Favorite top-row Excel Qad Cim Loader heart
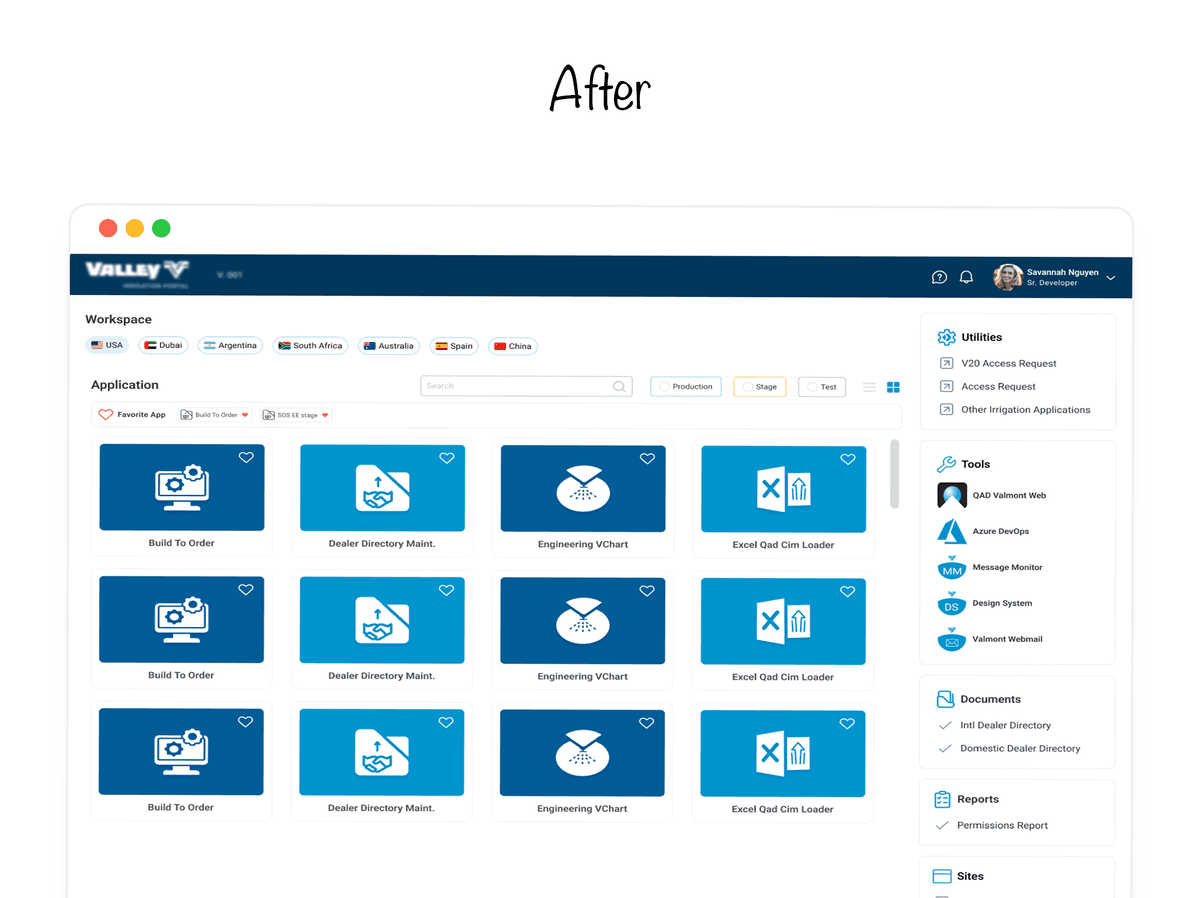The height and width of the screenshot is (898, 1200). click(848, 460)
